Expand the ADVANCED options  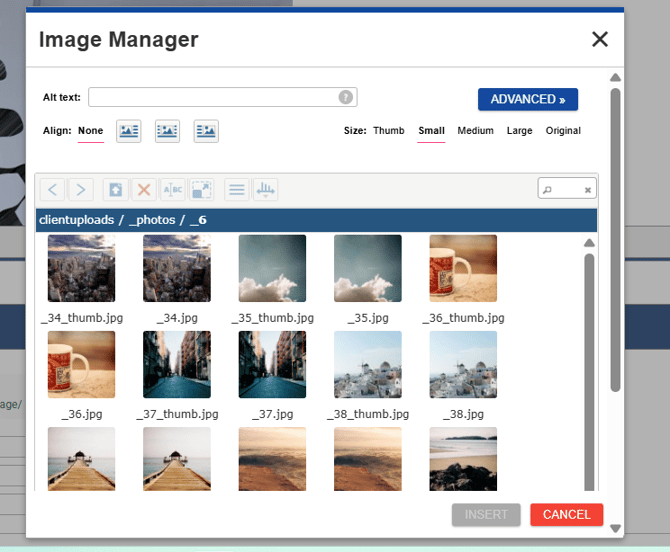click(528, 99)
